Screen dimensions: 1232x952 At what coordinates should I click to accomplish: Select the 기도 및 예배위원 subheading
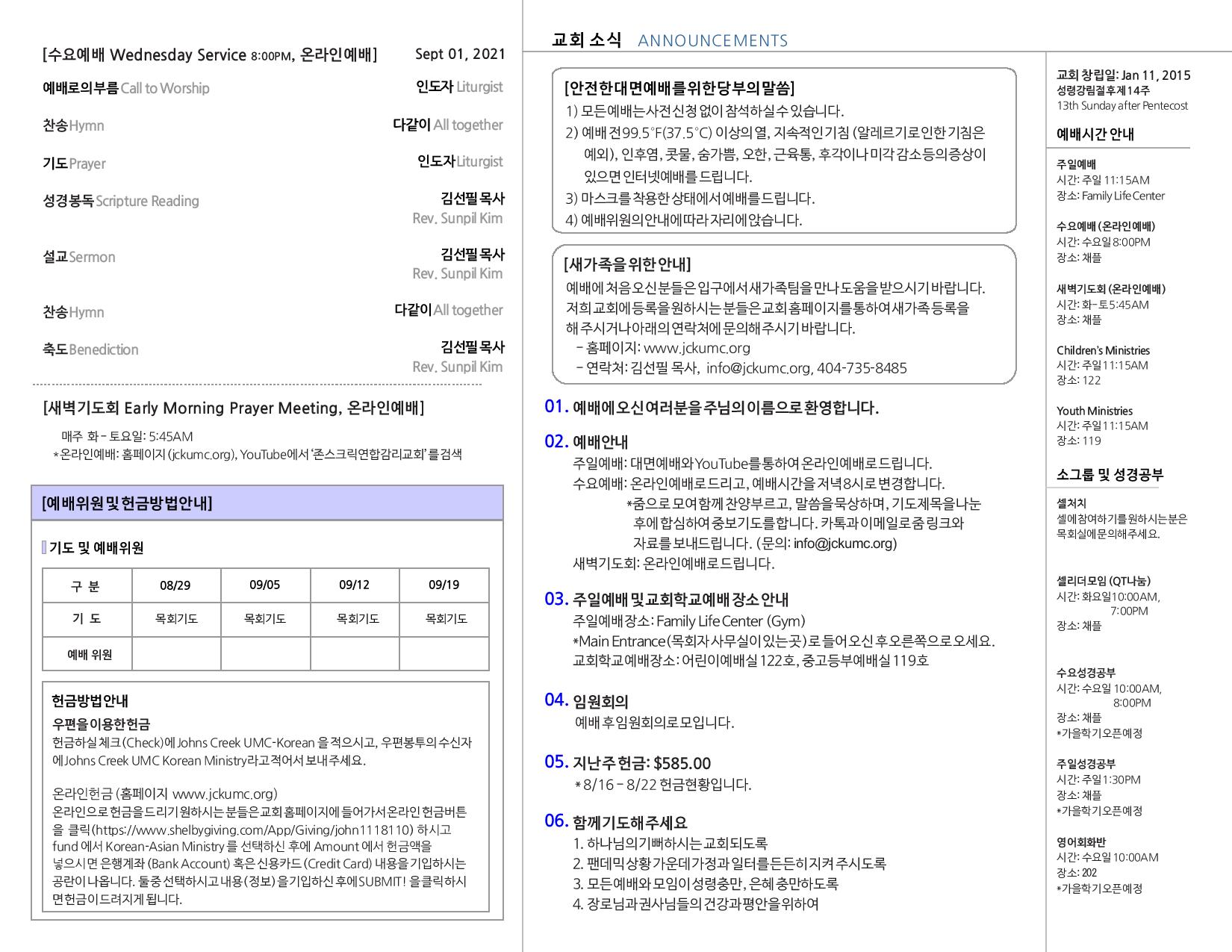[96, 548]
